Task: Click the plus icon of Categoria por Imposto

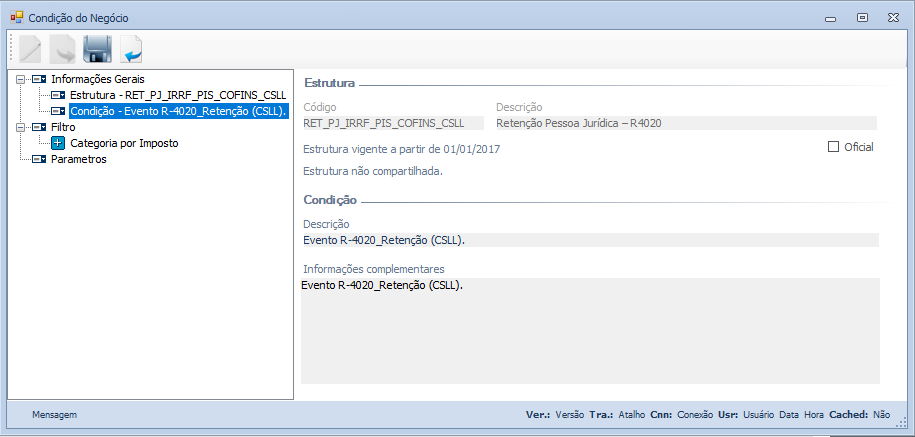Action: pyautogui.click(x=58, y=143)
